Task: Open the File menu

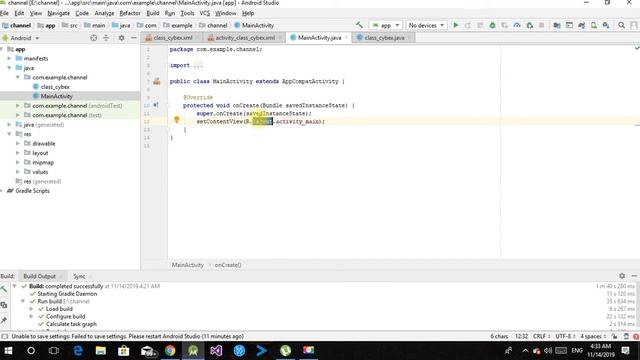Action: (4, 13)
